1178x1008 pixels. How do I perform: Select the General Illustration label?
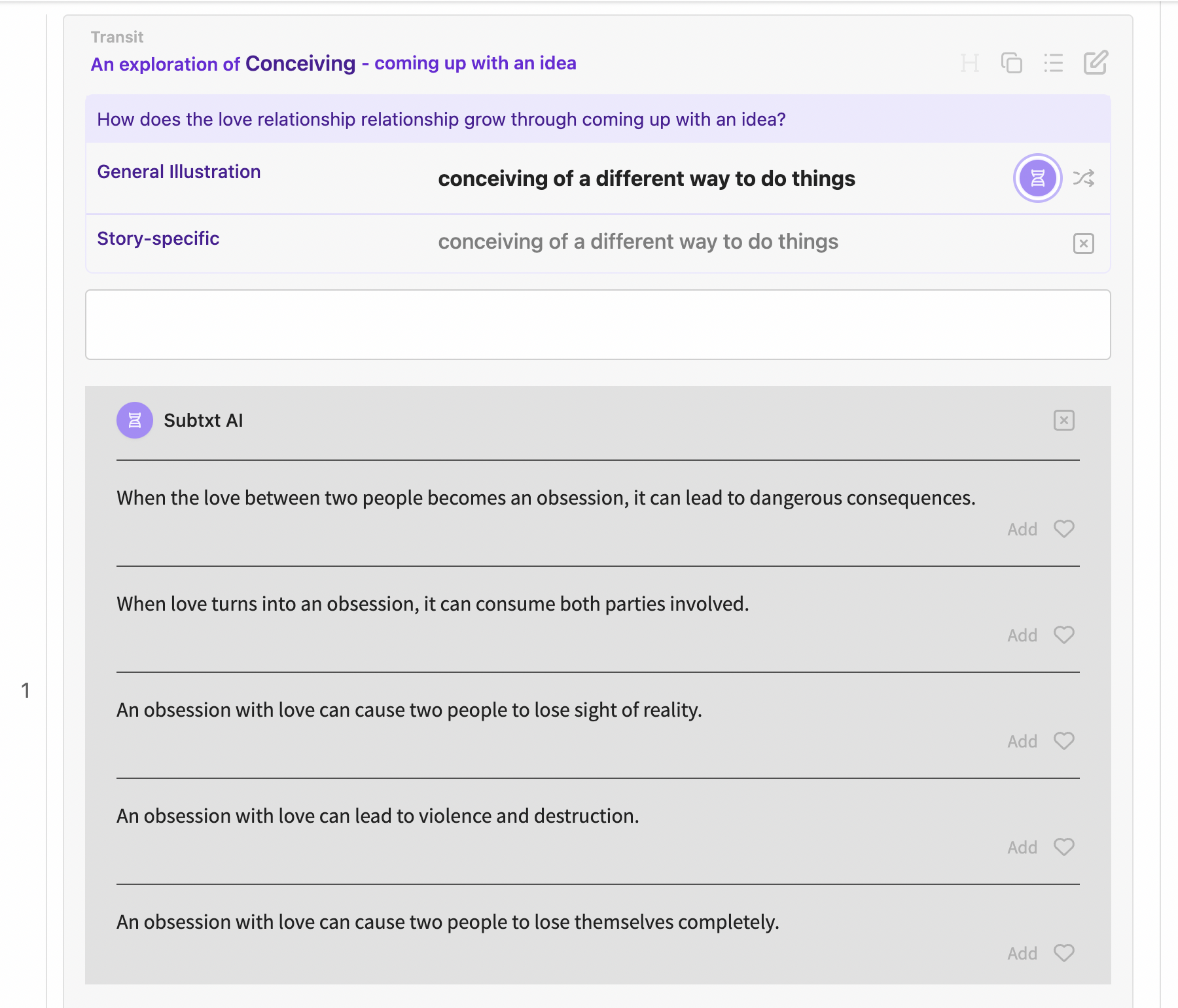click(x=179, y=171)
